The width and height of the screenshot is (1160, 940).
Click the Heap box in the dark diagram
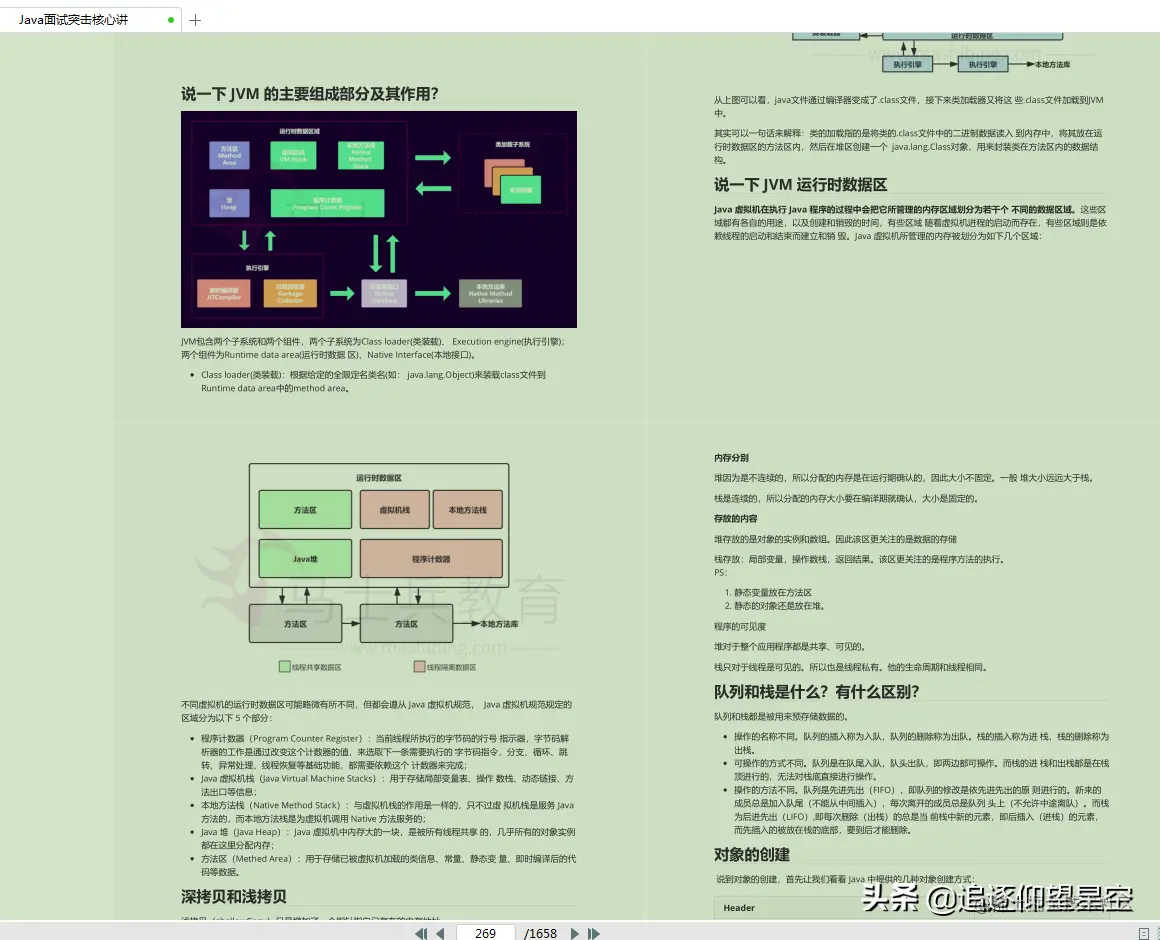click(229, 203)
